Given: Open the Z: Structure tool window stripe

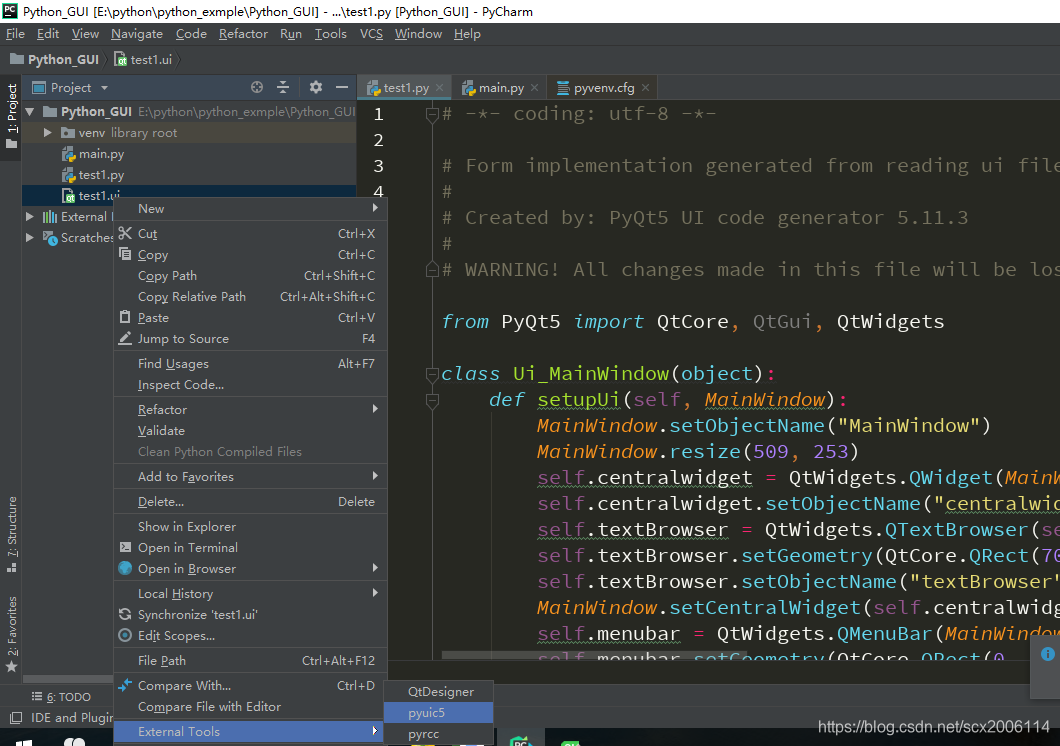Looking at the screenshot, I should (x=11, y=534).
